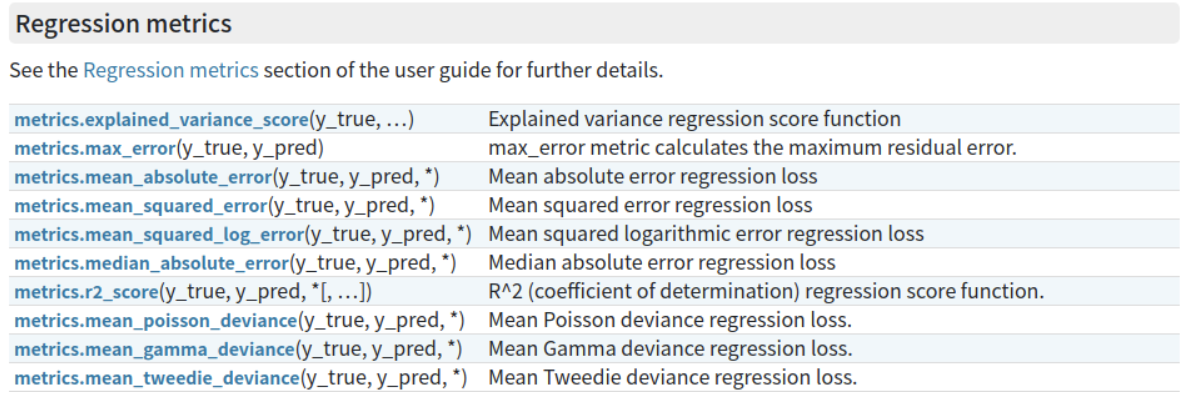Open metrics.explained_variance_score documentation

pyautogui.click(x=163, y=119)
